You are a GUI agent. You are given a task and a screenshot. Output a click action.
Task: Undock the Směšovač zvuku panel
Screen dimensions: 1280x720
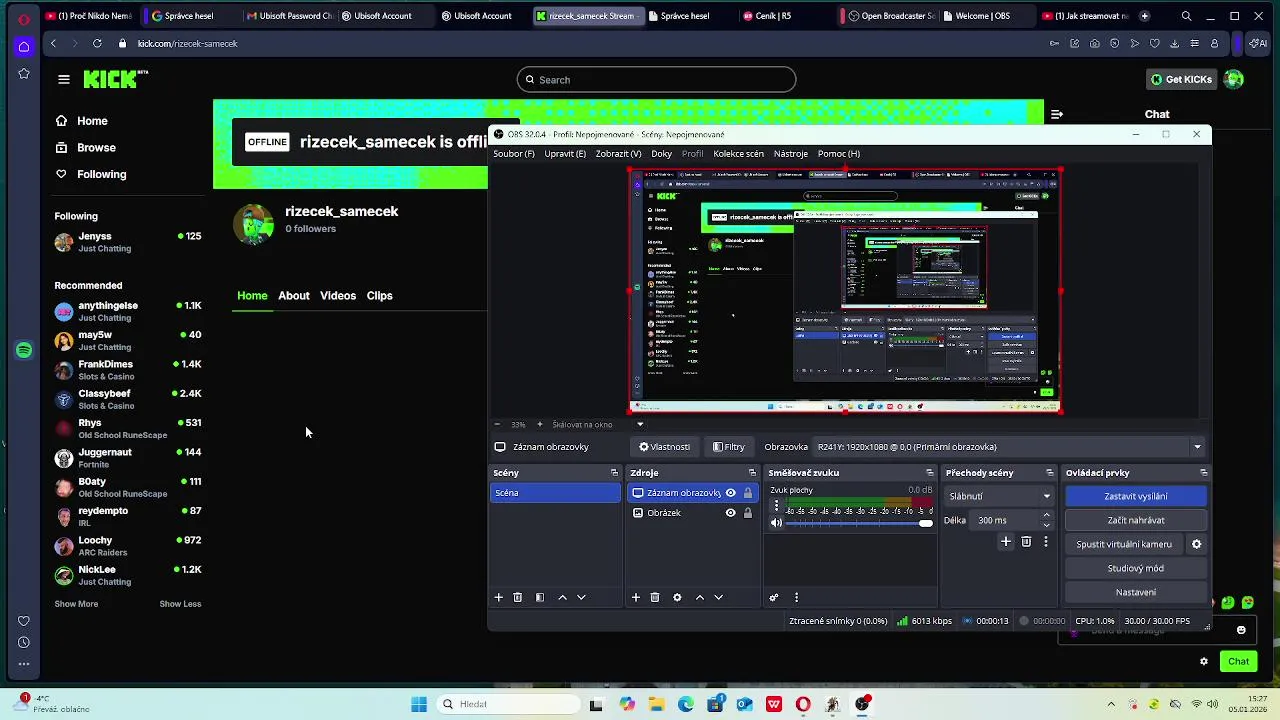929,472
